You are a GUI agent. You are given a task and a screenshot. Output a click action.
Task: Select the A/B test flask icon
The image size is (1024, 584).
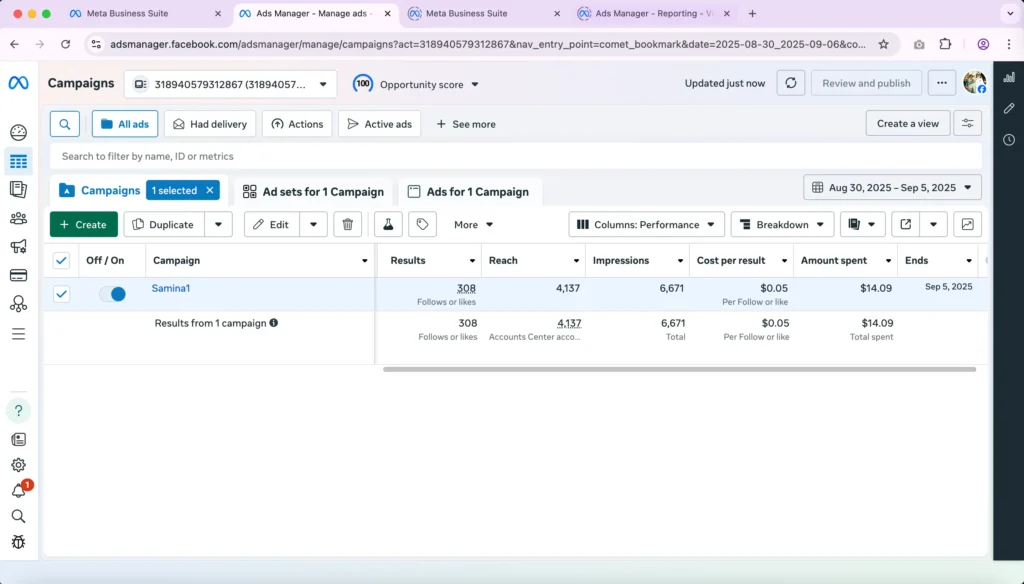click(387, 224)
